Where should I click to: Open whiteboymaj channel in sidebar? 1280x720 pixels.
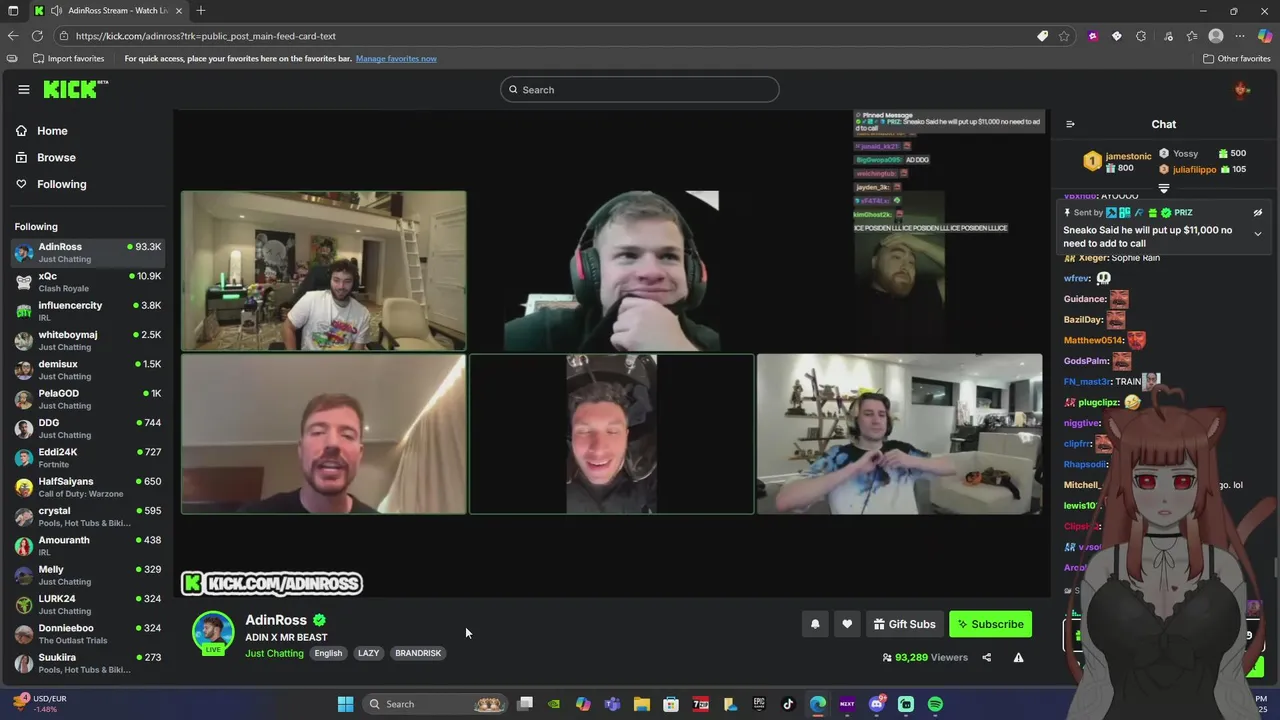pyautogui.click(x=88, y=340)
